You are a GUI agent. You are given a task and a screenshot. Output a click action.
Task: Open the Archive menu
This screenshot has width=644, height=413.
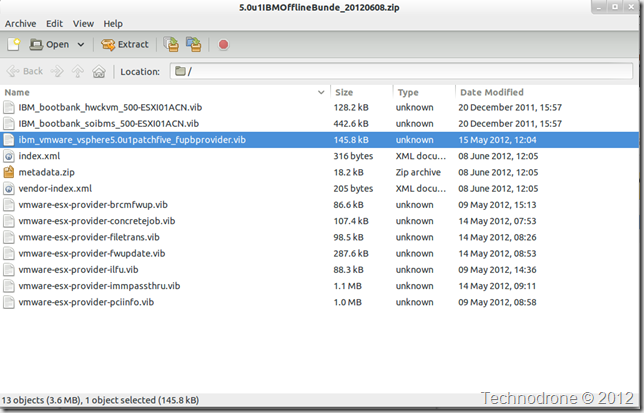[21, 24]
